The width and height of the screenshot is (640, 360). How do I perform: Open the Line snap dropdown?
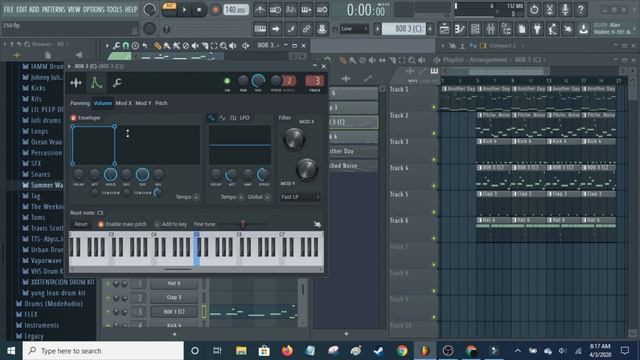[354, 29]
